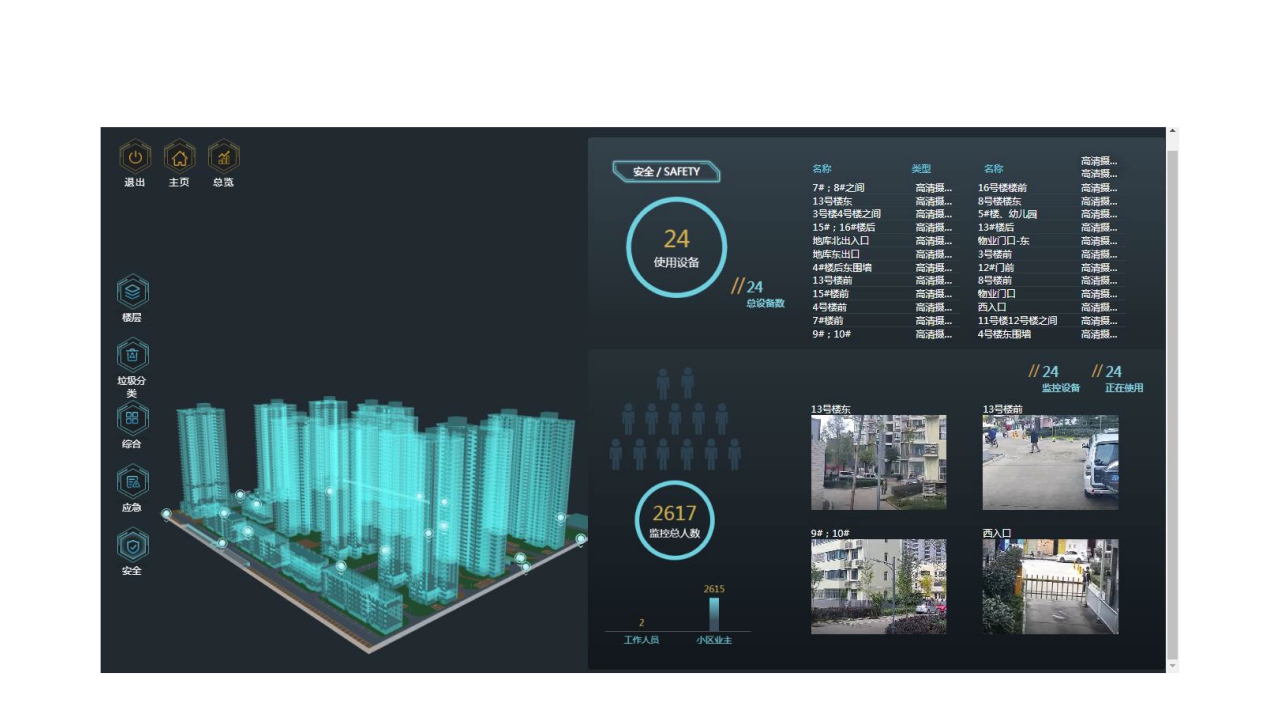Open the 主页 home icon

click(179, 157)
